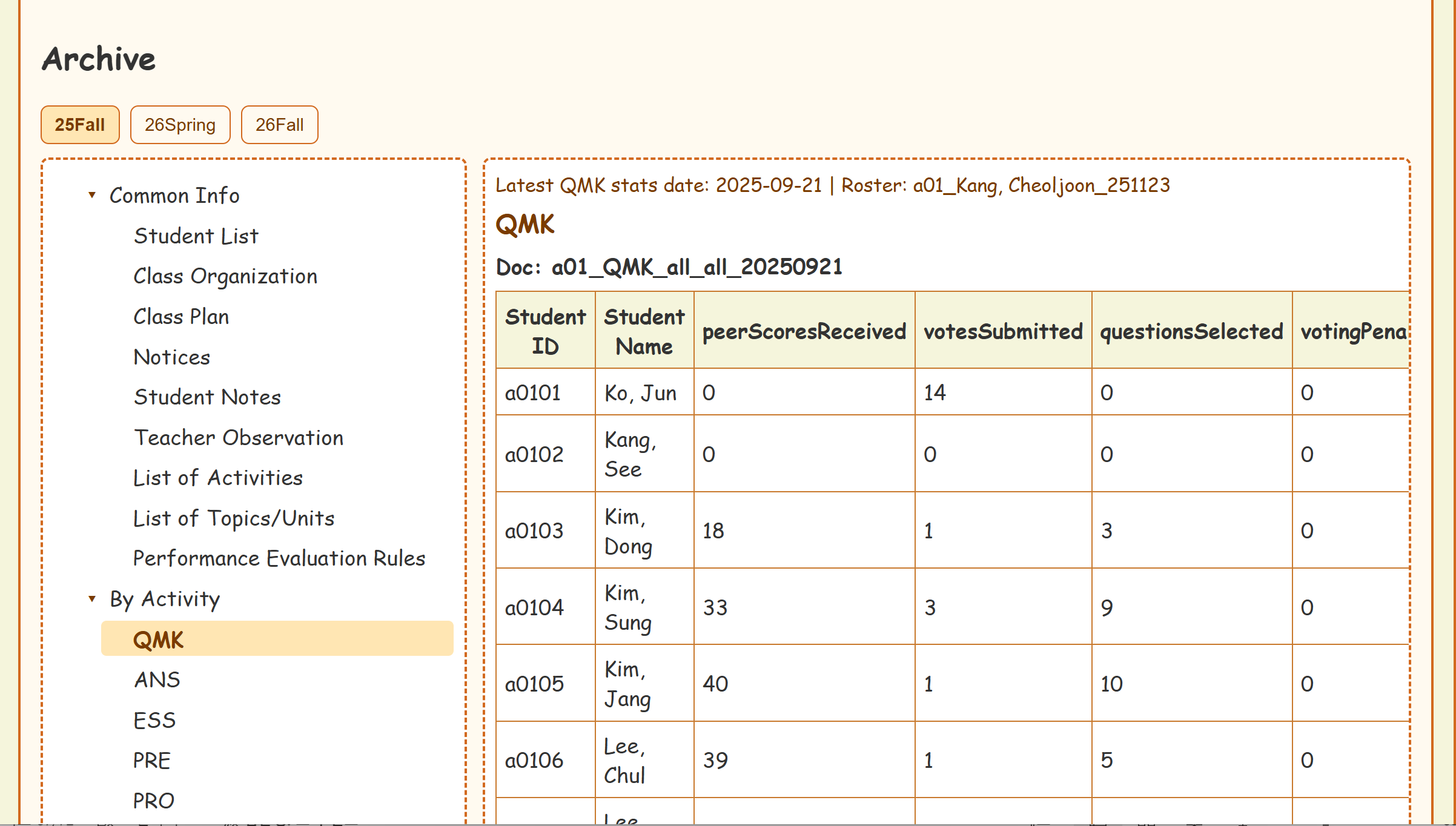Click the votesSubmitted column header
The height and width of the screenshot is (826, 1456).
click(1002, 331)
